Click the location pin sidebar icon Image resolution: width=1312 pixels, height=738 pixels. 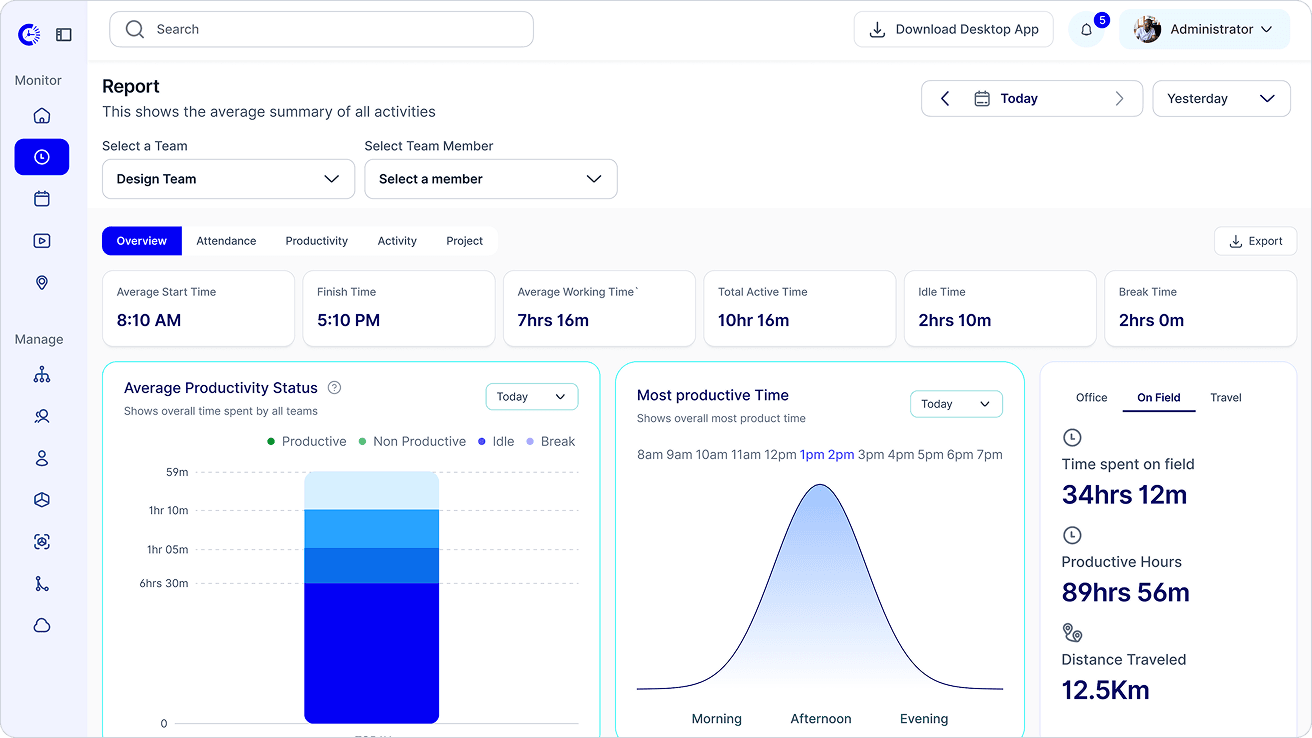tap(42, 283)
